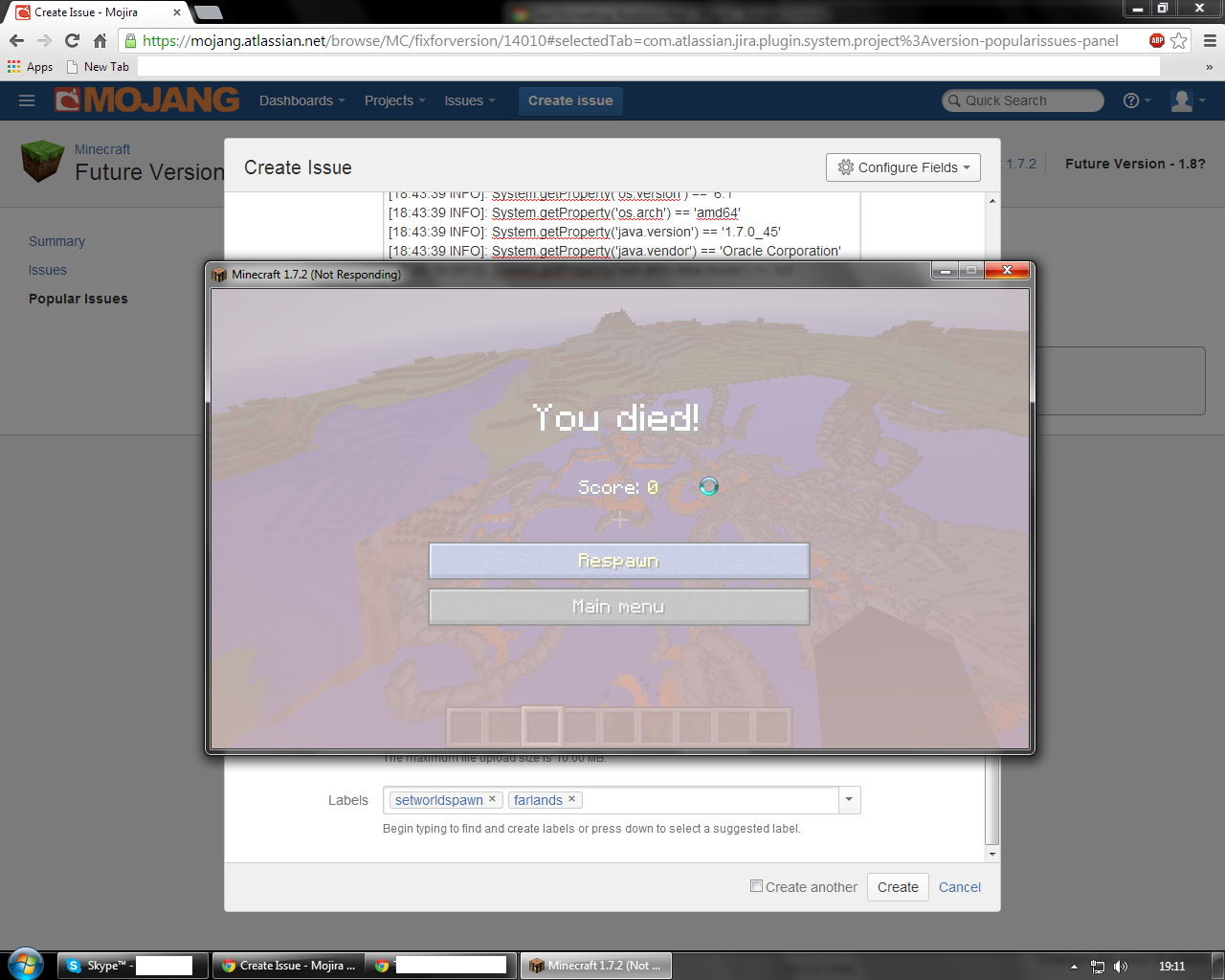1225x980 pixels.
Task: Switch to the Create Issue Chrome taskbar item
Action: coord(287,966)
